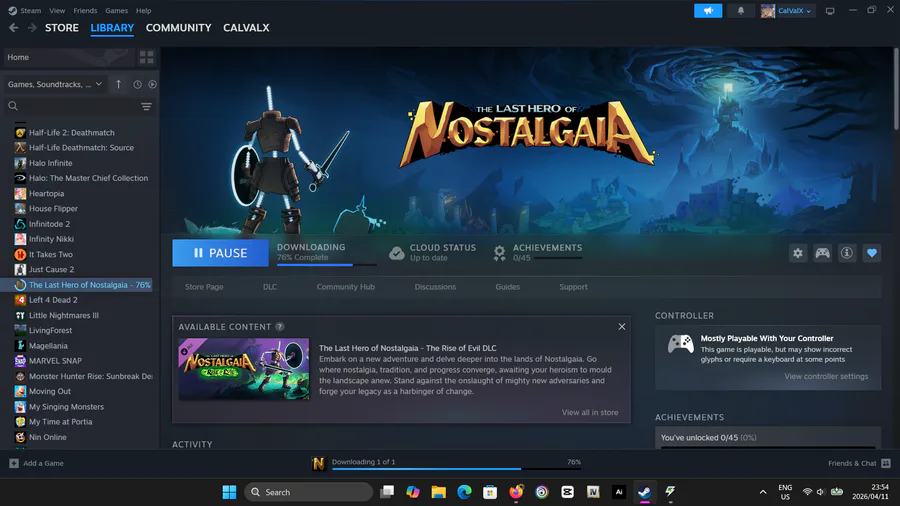Image resolution: width=900 pixels, height=506 pixels.
Task: Toggle the favorite heart icon
Action: [x=872, y=253]
